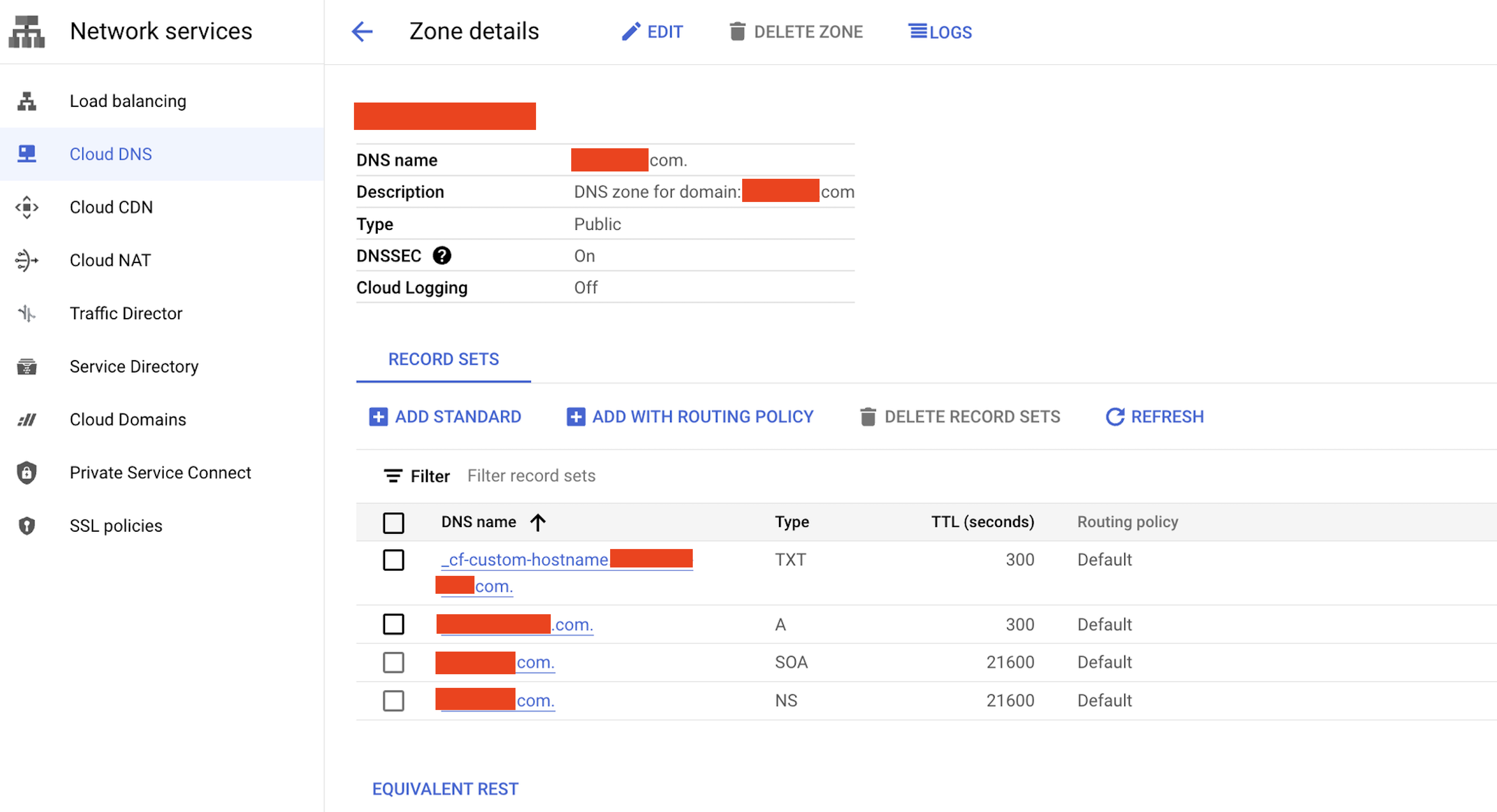
Task: Click the Cloud CDN sidebar icon
Action: click(x=27, y=207)
